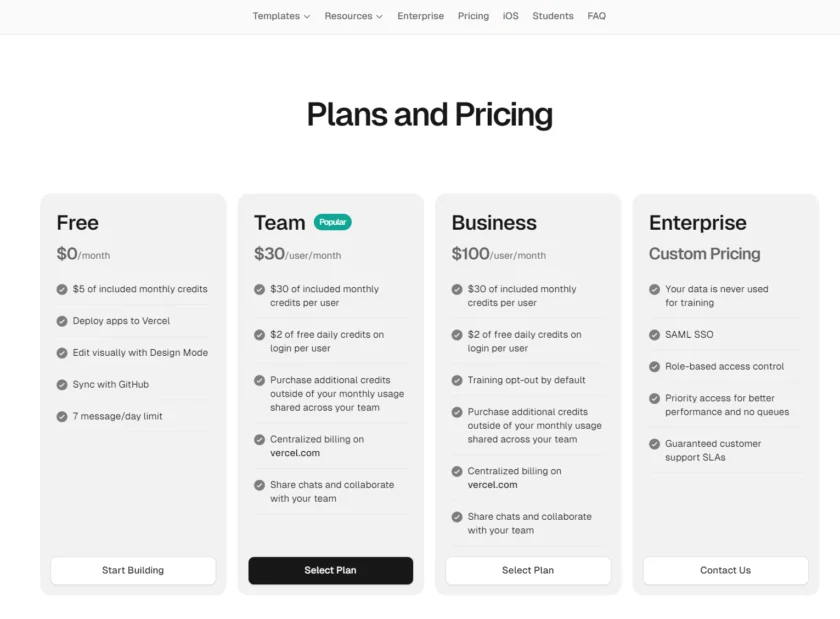The height and width of the screenshot is (619, 840).
Task: Click the check icon next to "Deploy apps to Vercel"
Action: click(x=60, y=320)
